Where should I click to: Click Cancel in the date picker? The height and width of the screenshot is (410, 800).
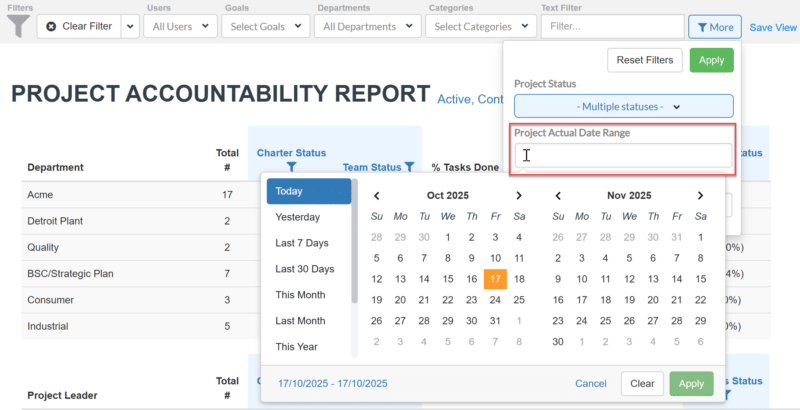click(590, 383)
